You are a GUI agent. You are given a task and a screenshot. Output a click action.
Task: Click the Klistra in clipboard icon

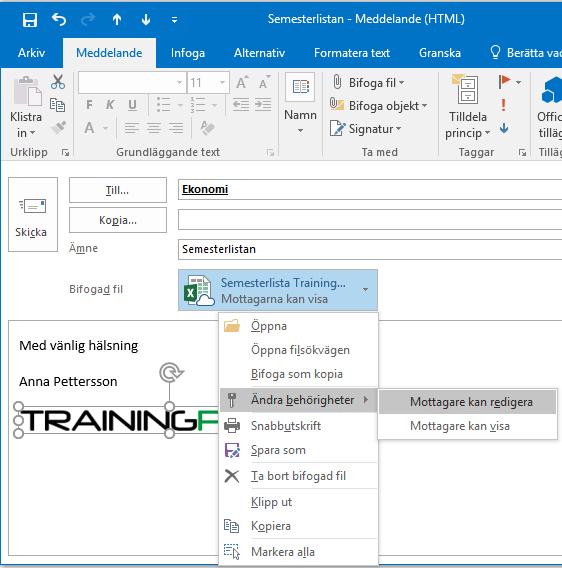coord(27,91)
